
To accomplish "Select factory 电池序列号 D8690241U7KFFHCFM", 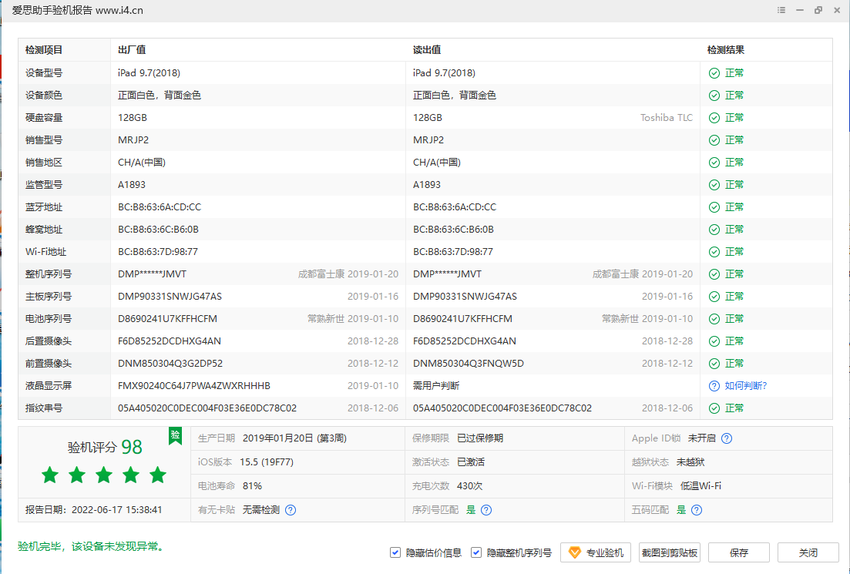I will pyautogui.click(x=168, y=319).
